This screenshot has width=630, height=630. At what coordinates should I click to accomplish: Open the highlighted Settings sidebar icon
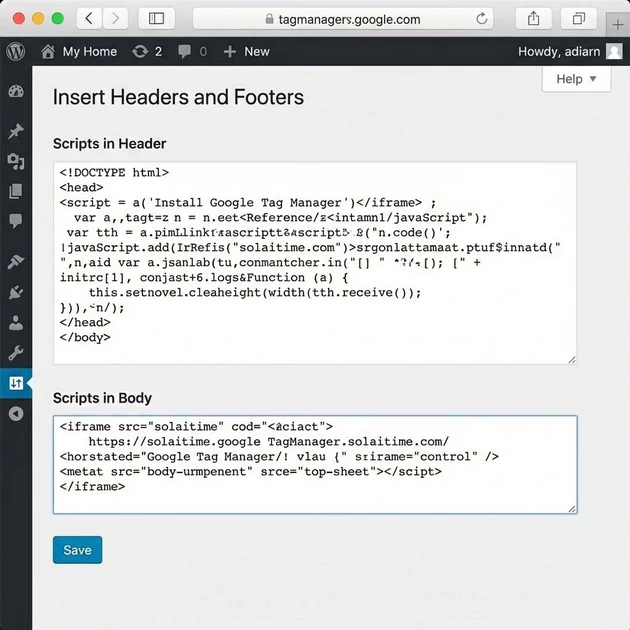point(16,383)
